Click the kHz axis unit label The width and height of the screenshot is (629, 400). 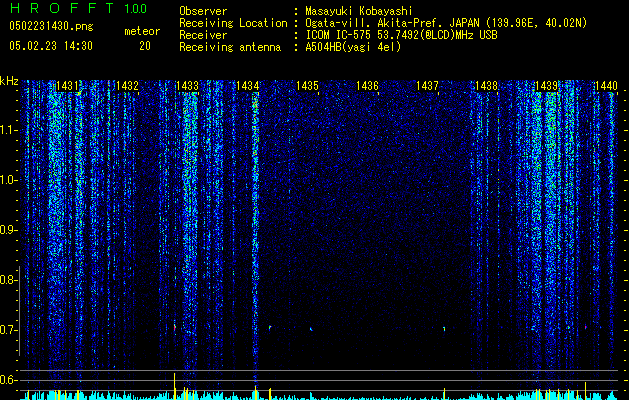[x=9, y=81]
